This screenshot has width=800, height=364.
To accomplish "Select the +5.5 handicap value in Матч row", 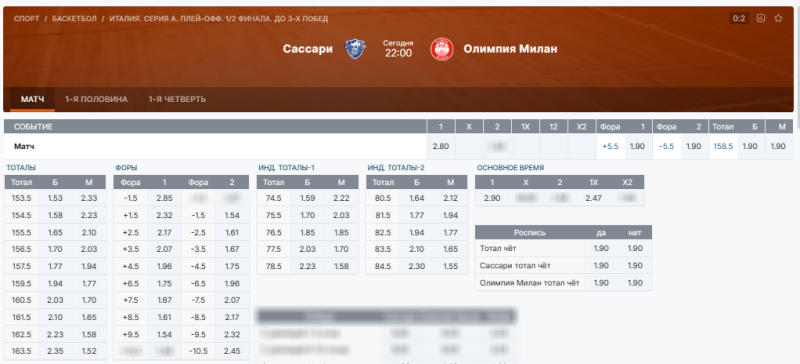I will tap(610, 147).
